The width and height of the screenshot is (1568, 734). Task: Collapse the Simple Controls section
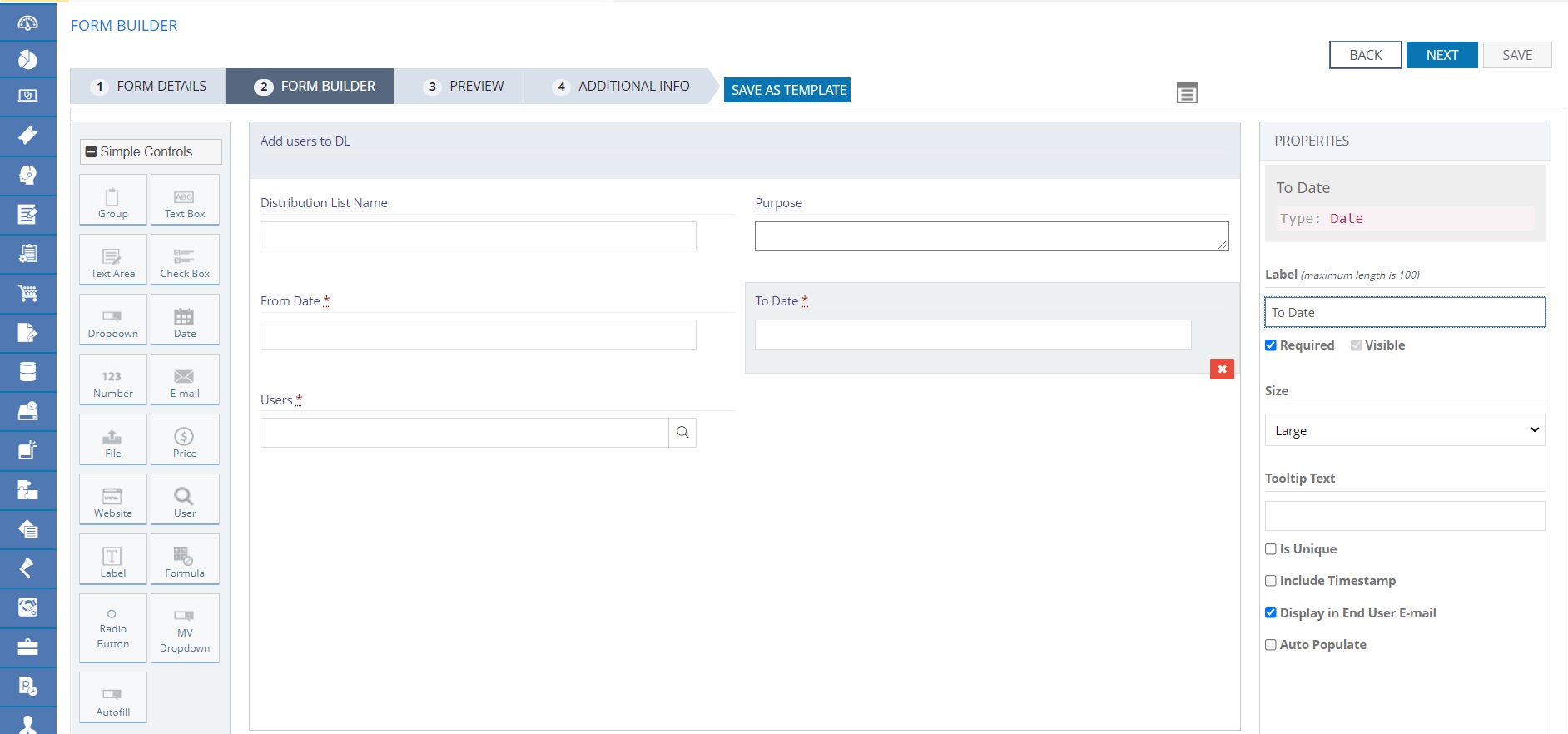92,151
